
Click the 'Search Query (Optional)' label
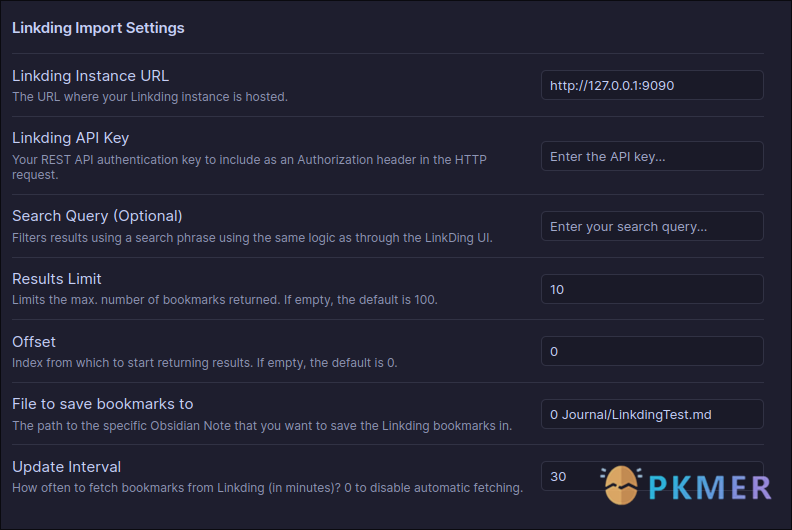coord(97,216)
